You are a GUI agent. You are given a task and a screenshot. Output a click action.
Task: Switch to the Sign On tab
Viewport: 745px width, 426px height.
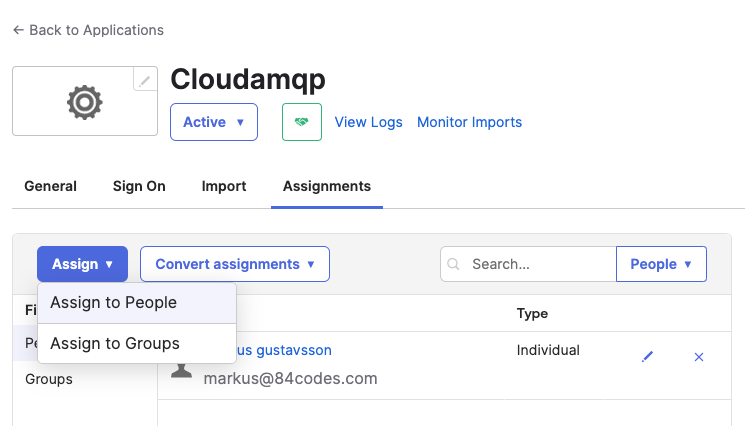click(139, 186)
